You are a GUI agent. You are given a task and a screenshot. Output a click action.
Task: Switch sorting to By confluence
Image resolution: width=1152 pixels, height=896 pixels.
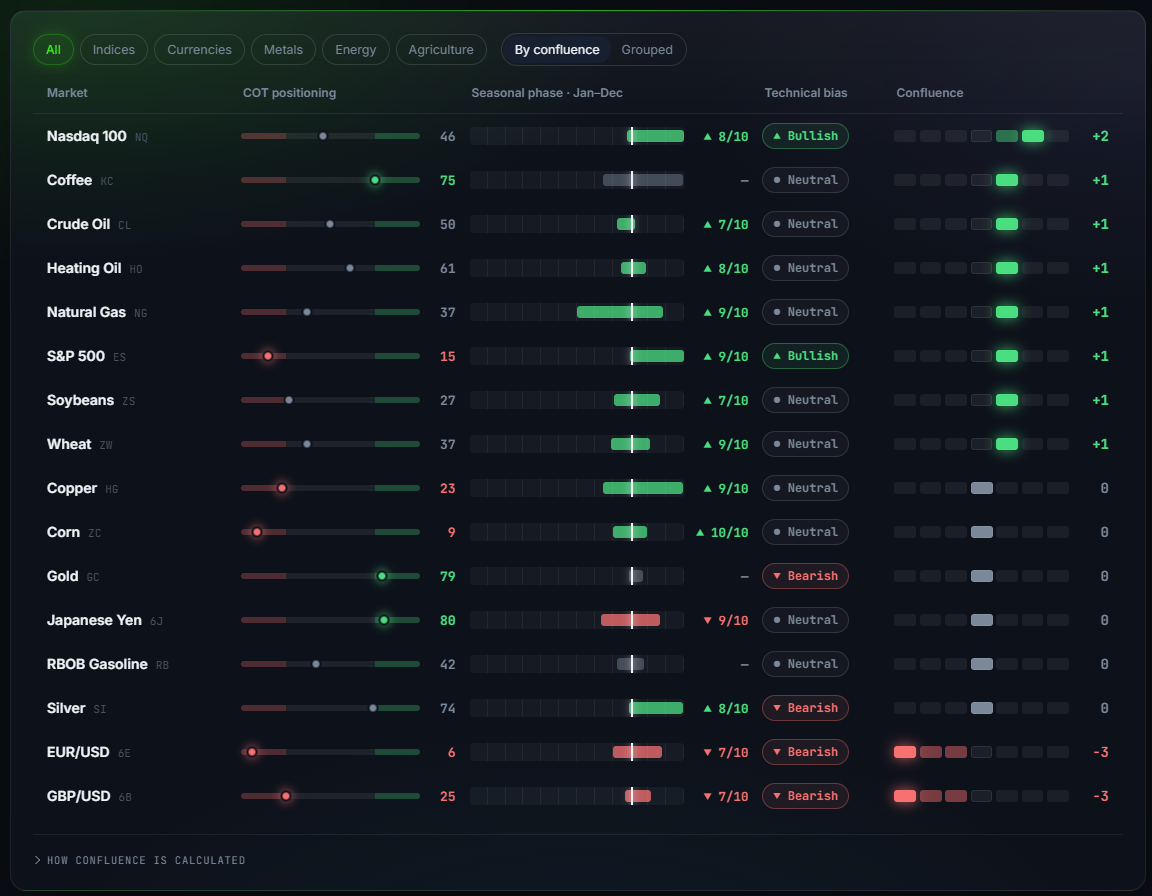557,50
